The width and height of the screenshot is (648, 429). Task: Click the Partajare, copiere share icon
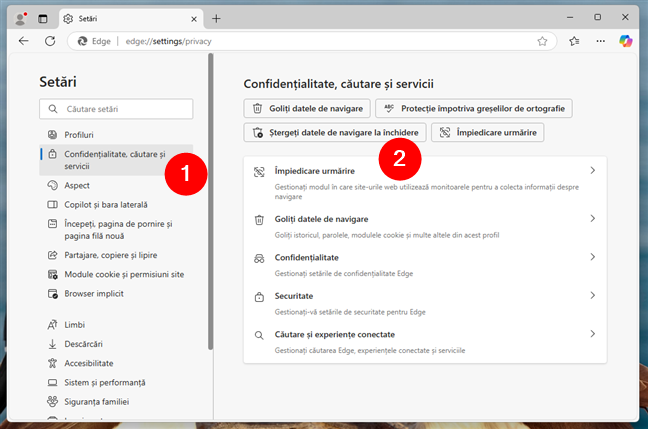coord(52,255)
